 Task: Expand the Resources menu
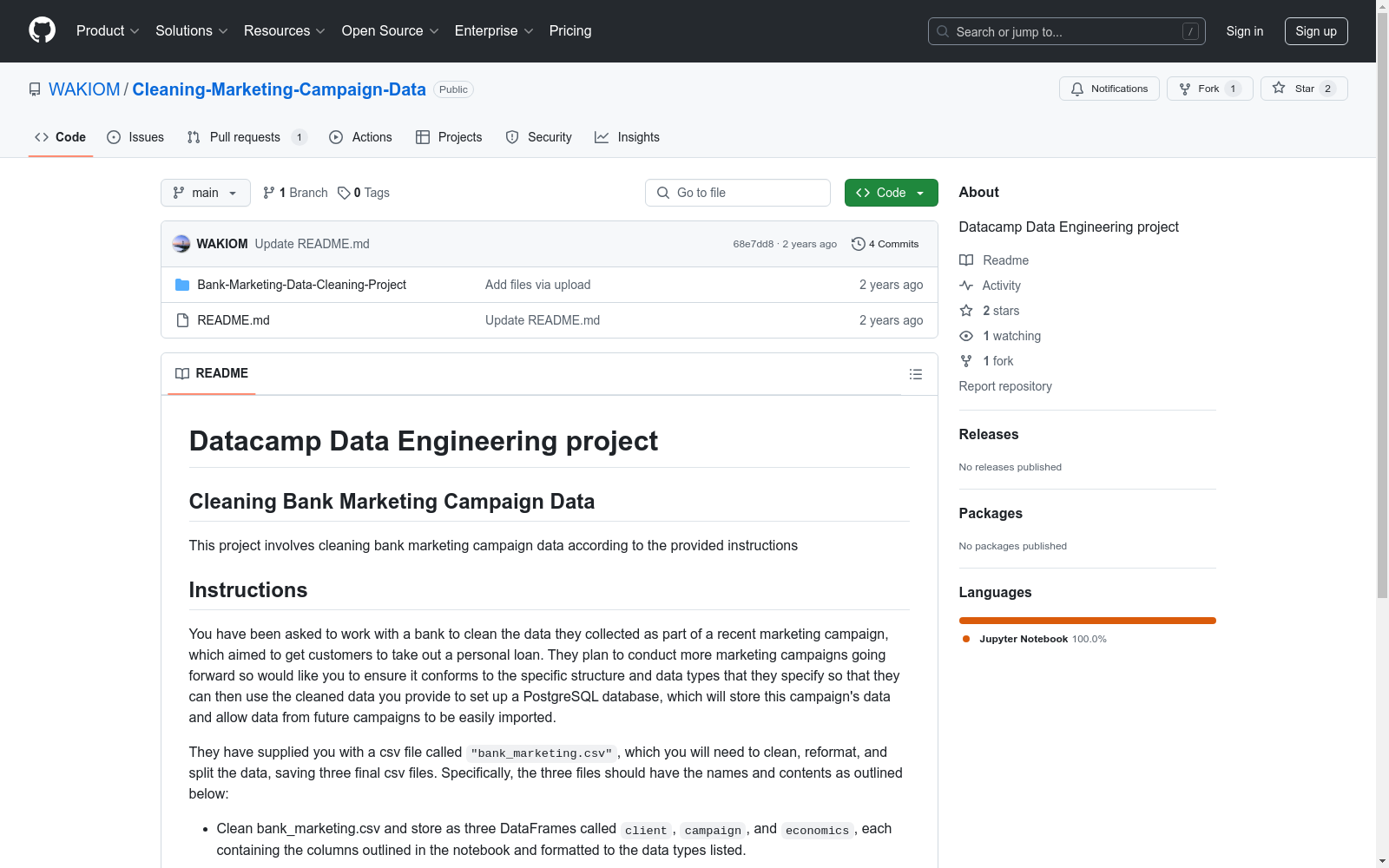point(285,31)
